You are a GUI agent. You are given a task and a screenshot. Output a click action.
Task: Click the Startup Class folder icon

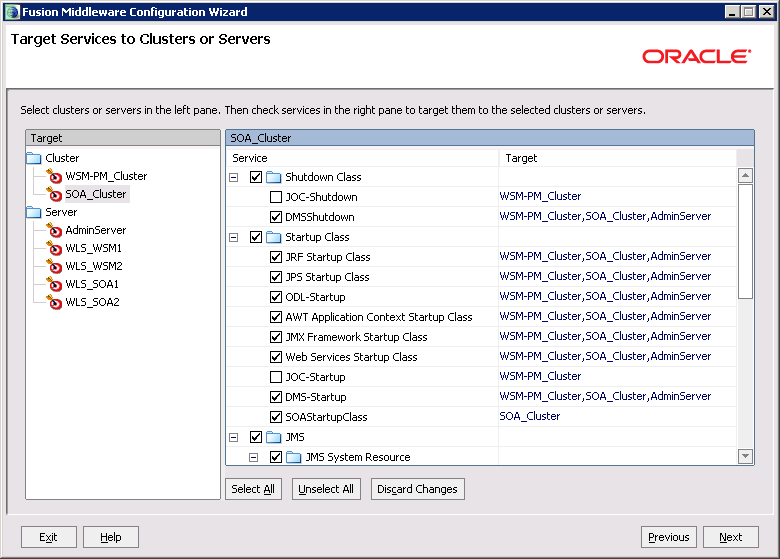(273, 237)
